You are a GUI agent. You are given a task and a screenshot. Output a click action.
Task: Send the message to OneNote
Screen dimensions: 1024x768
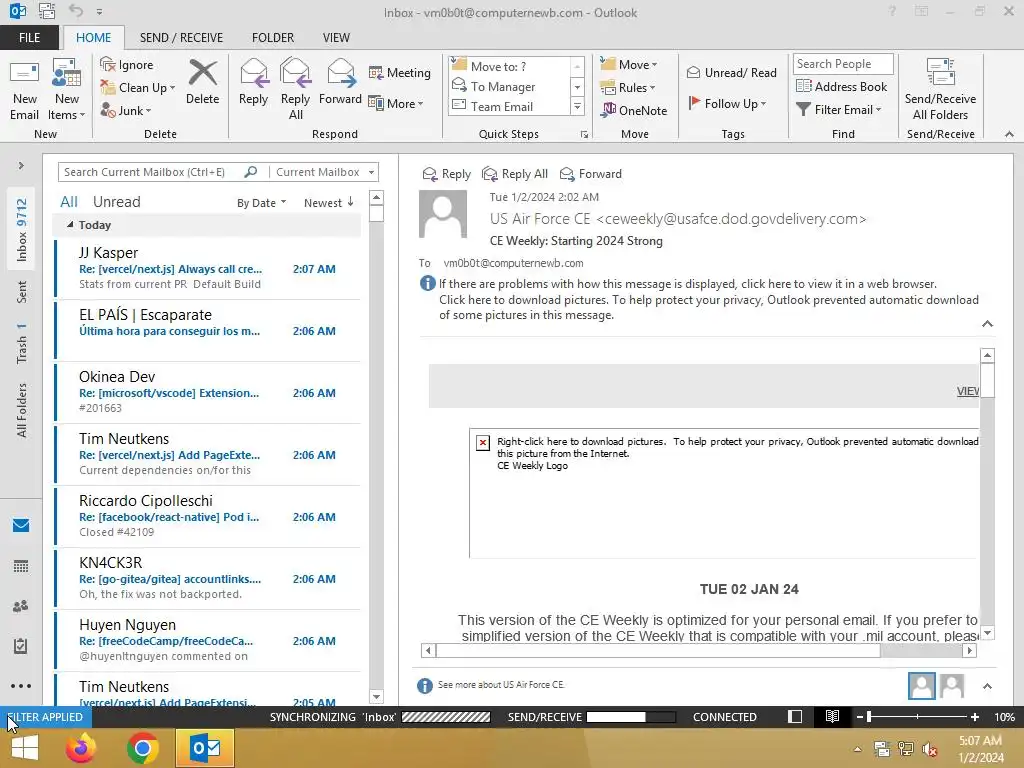coord(634,110)
